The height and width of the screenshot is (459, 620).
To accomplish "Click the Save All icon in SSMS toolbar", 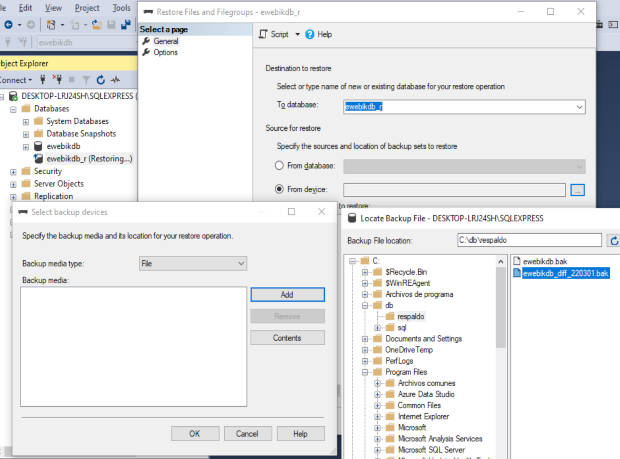I will [x=126, y=25].
